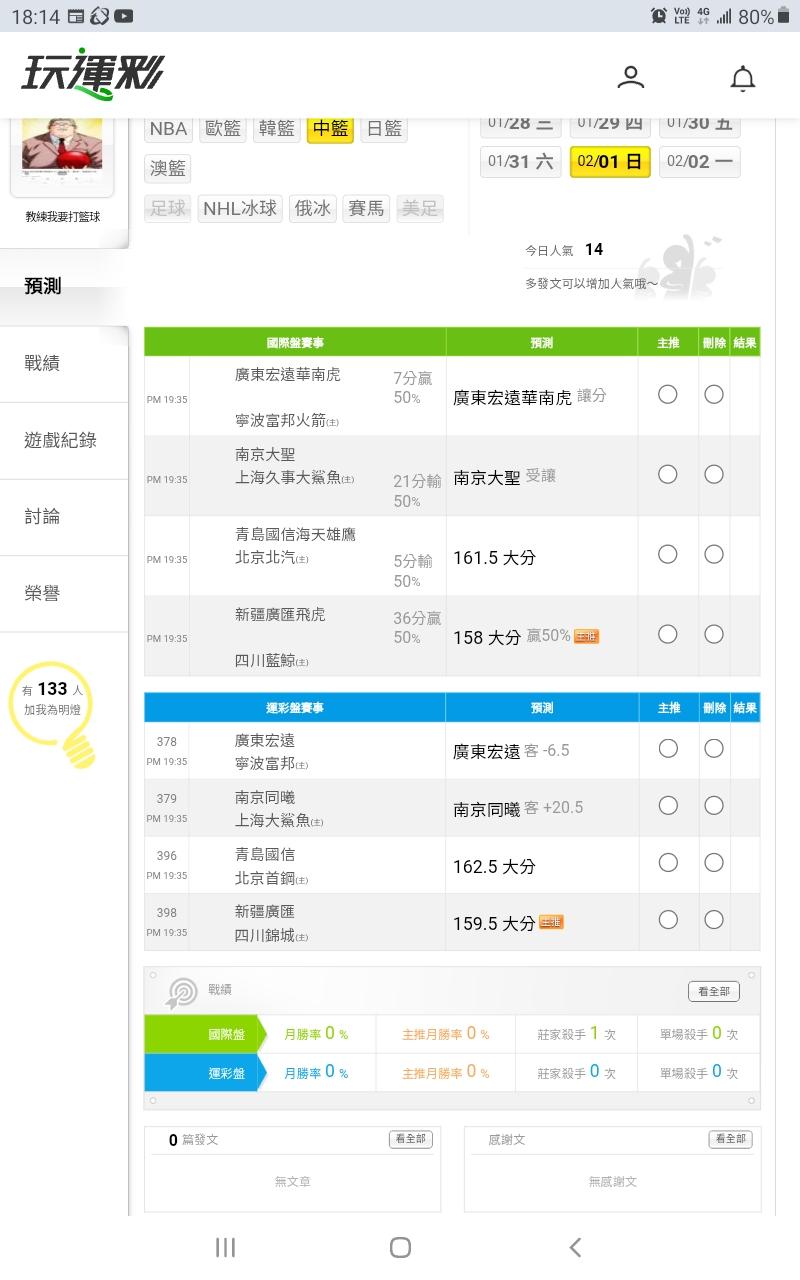Click 看全部 button in 戰績 panel

pyautogui.click(x=714, y=991)
